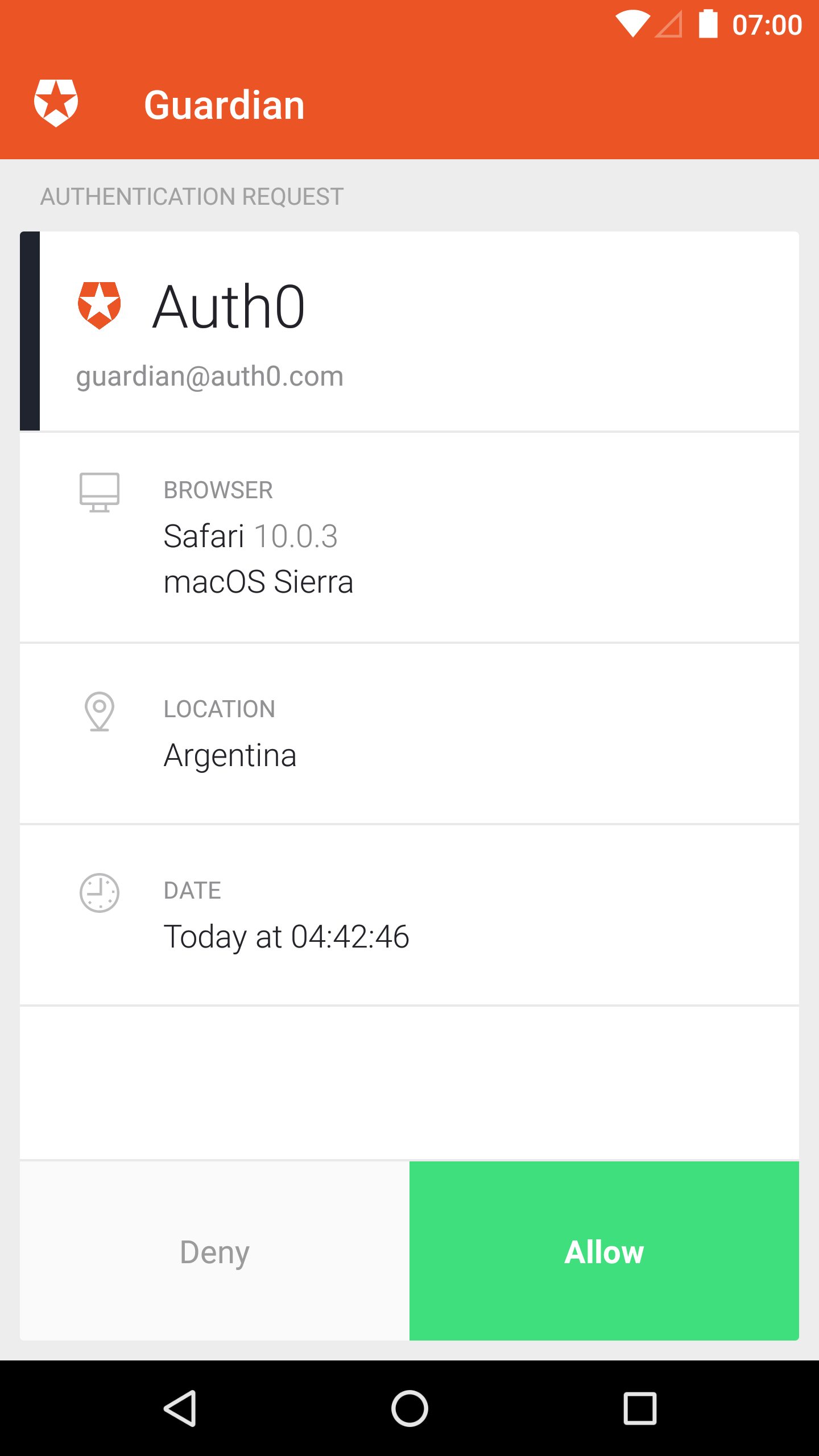Tap the Wi-Fi status icon
Image resolution: width=819 pixels, height=1456 pixels.
coord(632,24)
